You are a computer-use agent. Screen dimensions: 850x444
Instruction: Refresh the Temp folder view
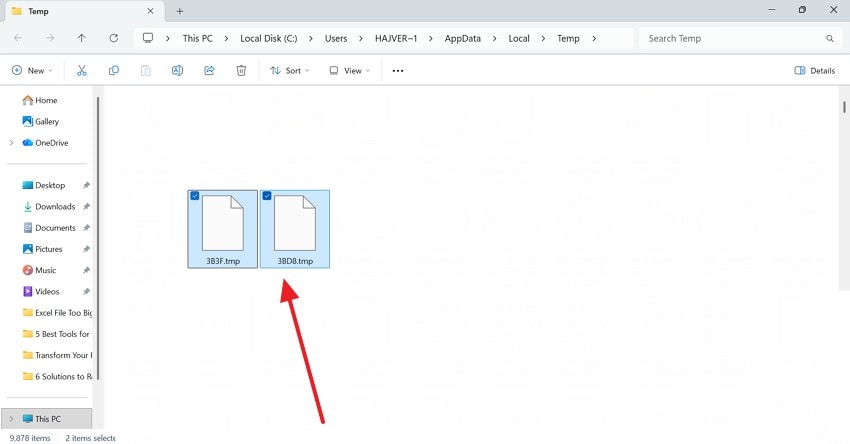click(x=113, y=38)
